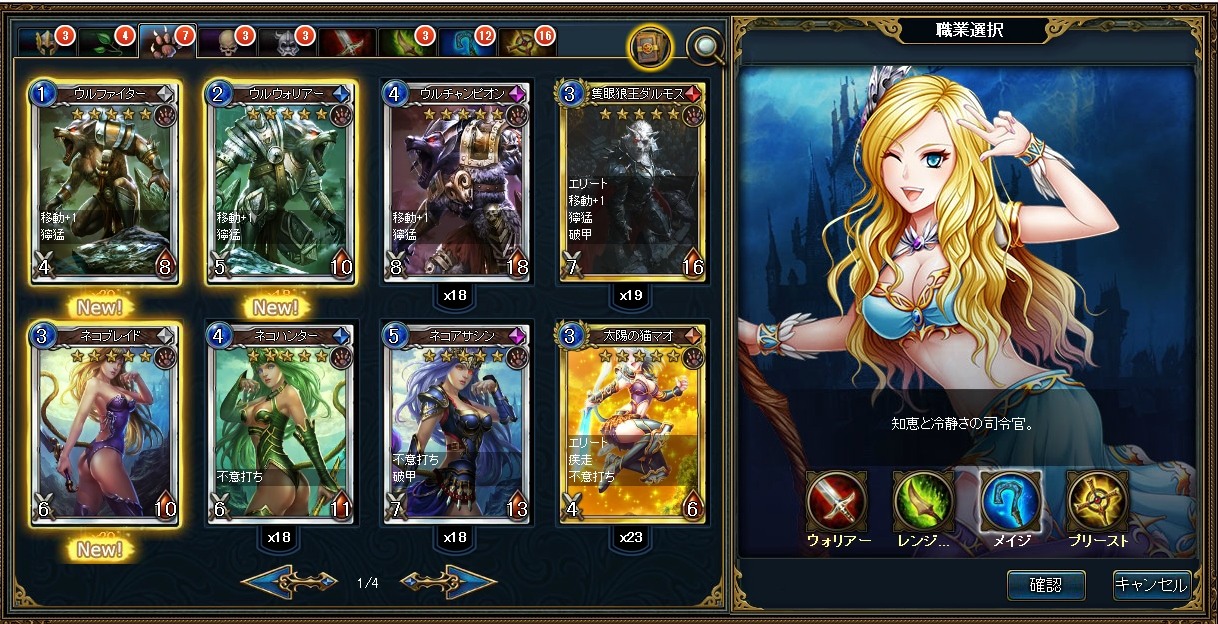Image resolution: width=1218 pixels, height=624 pixels.
Task: Switch to the green leaf faction tab
Action: tap(107, 41)
